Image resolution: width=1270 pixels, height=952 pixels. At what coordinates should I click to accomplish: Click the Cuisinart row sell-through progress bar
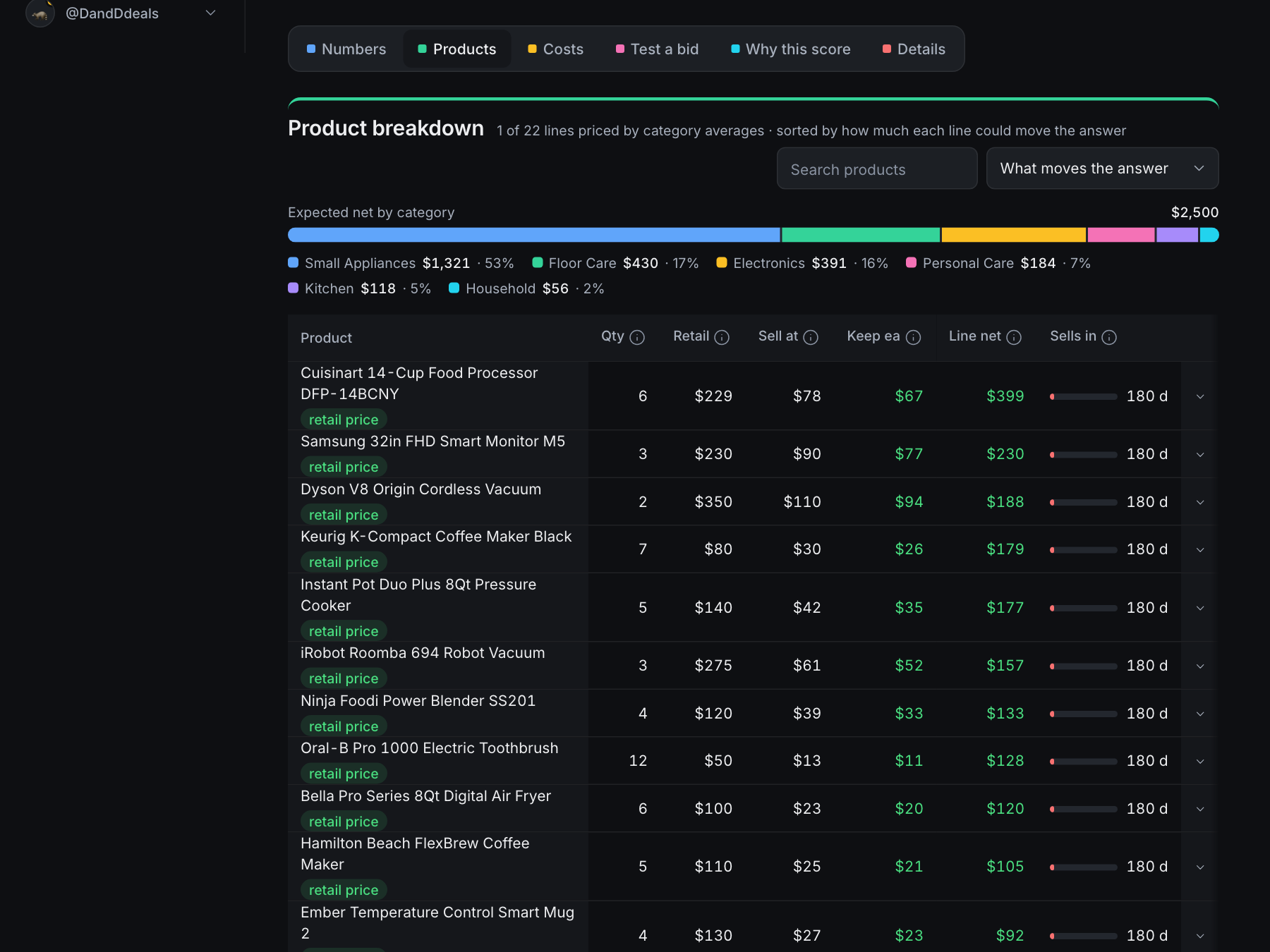coord(1084,397)
